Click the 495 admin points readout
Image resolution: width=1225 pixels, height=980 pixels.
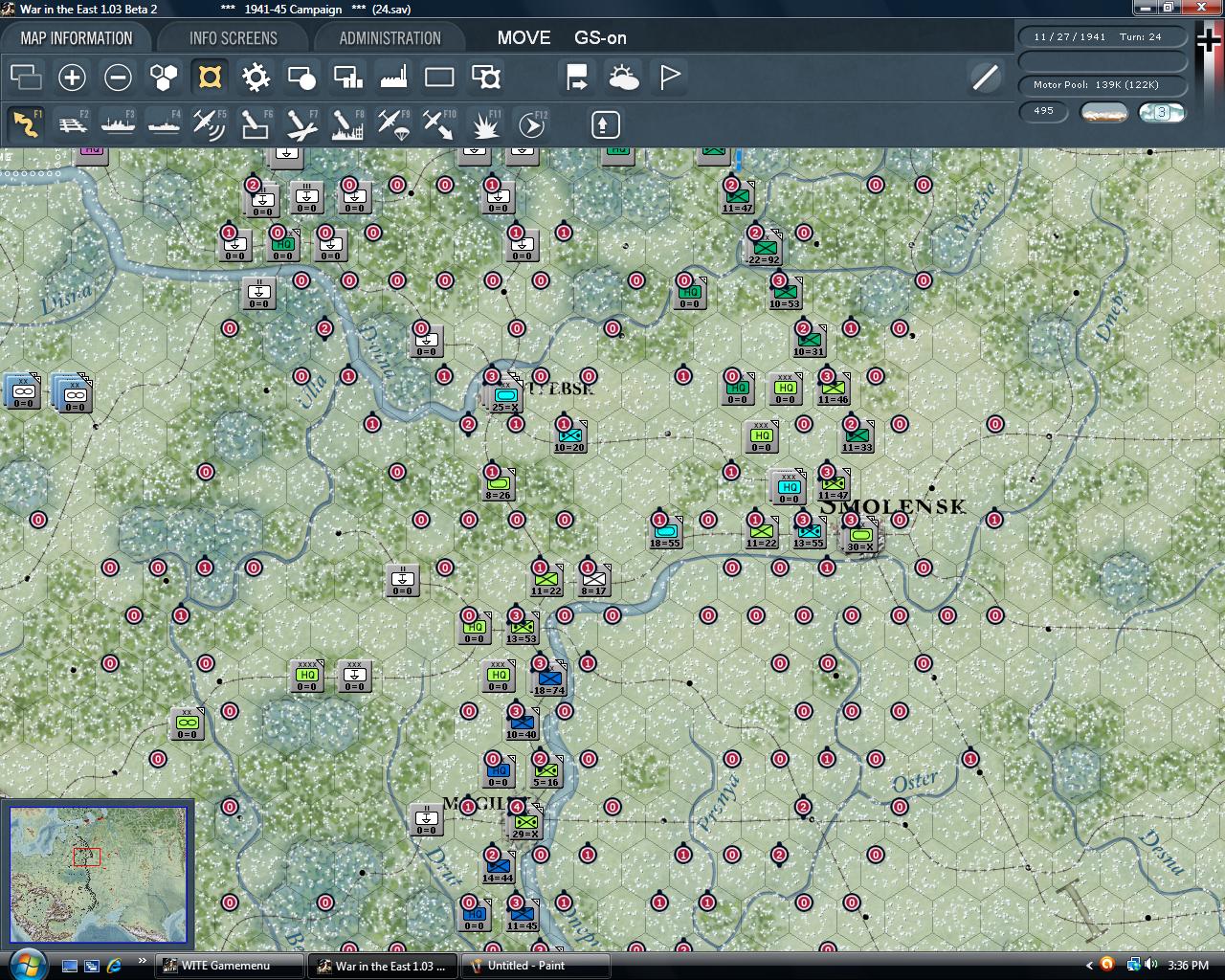coord(1044,111)
